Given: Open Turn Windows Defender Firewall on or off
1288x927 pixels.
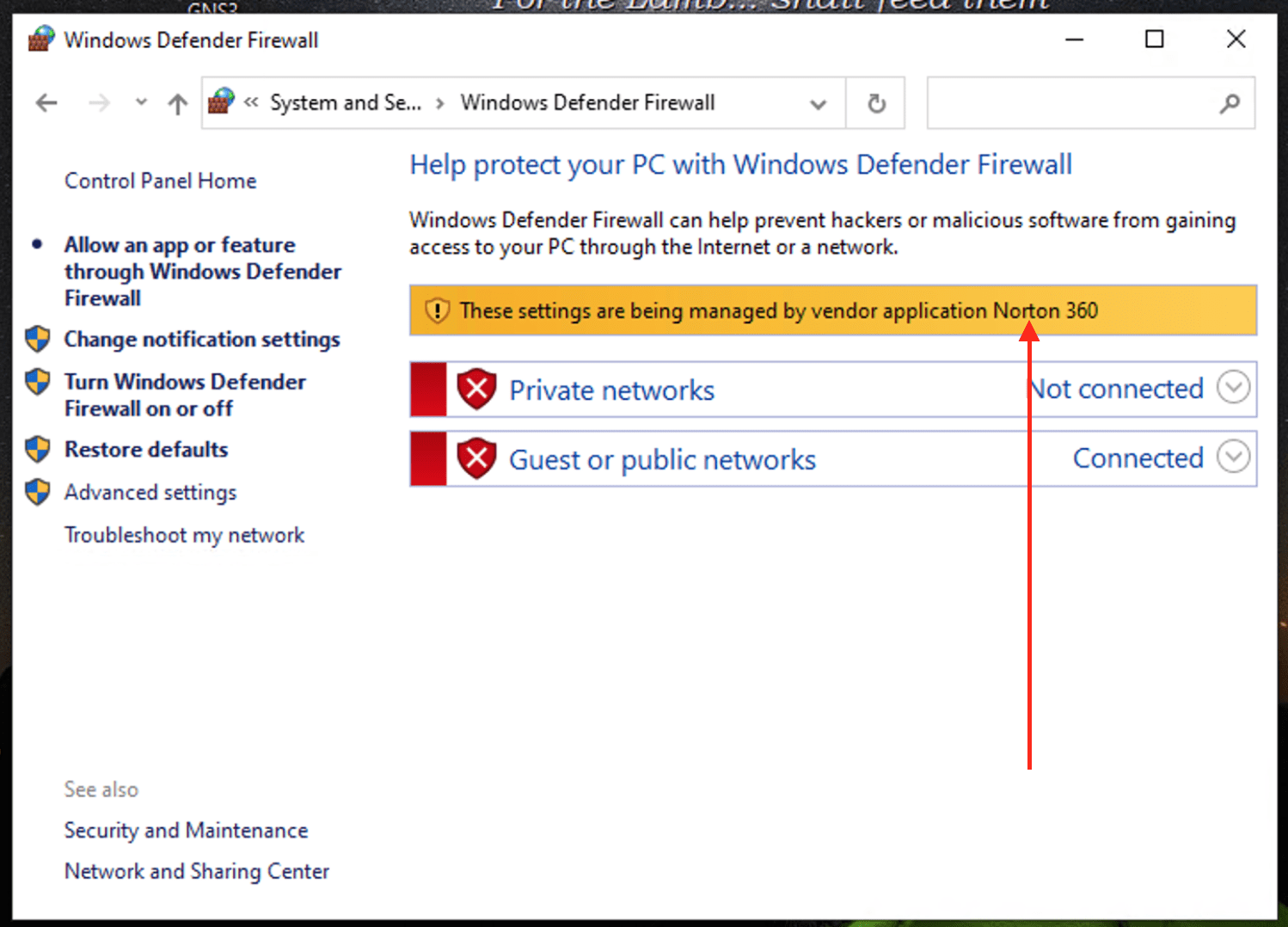Looking at the screenshot, I should 185,395.
